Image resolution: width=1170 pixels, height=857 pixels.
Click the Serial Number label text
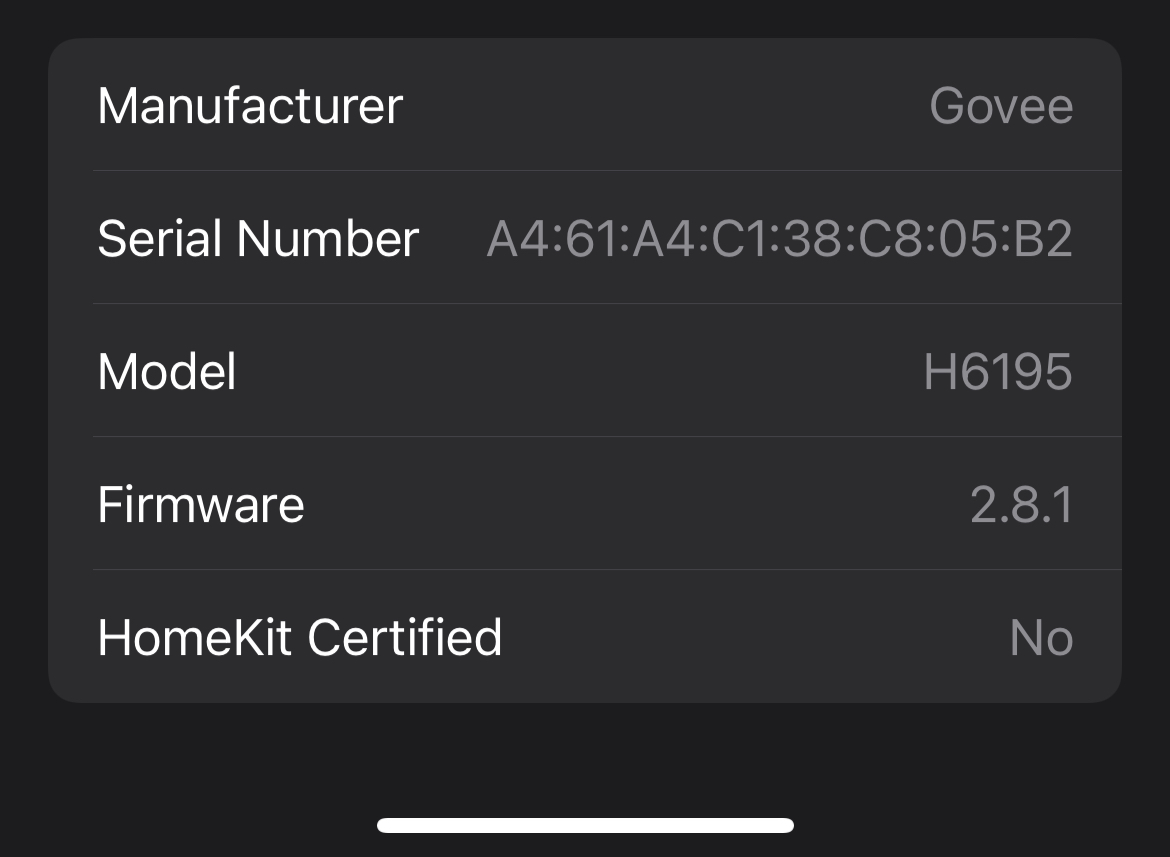[258, 238]
